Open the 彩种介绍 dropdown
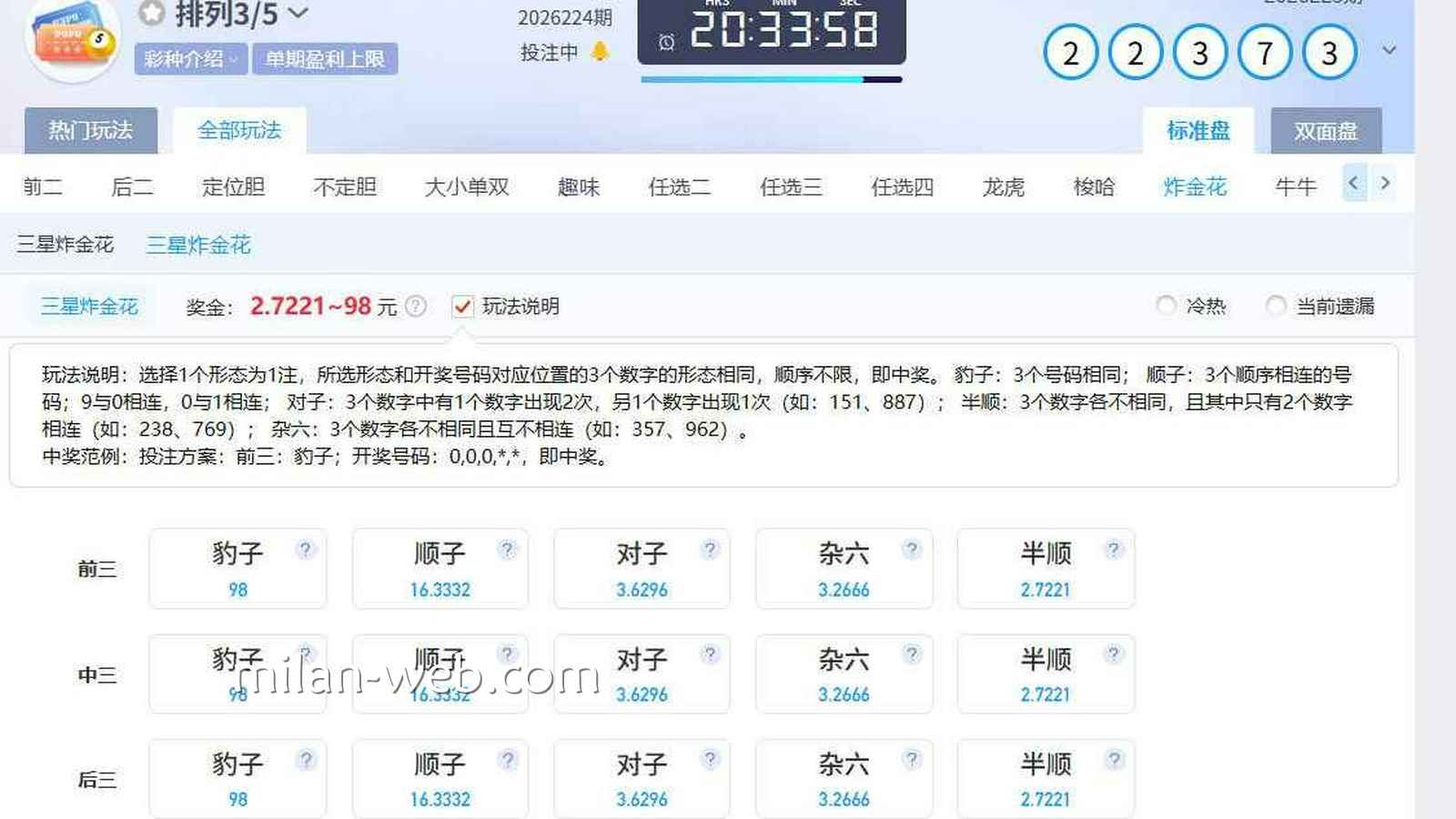 pyautogui.click(x=190, y=59)
